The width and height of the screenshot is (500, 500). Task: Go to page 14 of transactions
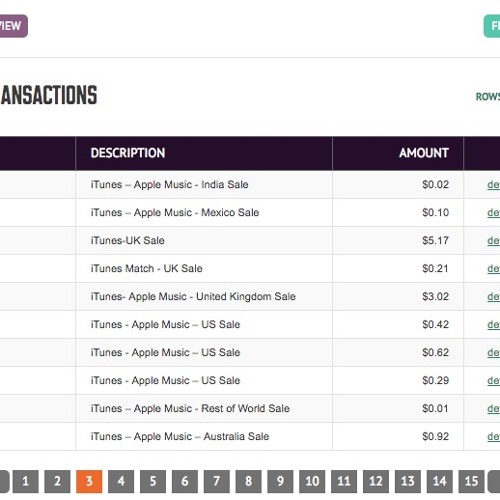[x=440, y=481]
